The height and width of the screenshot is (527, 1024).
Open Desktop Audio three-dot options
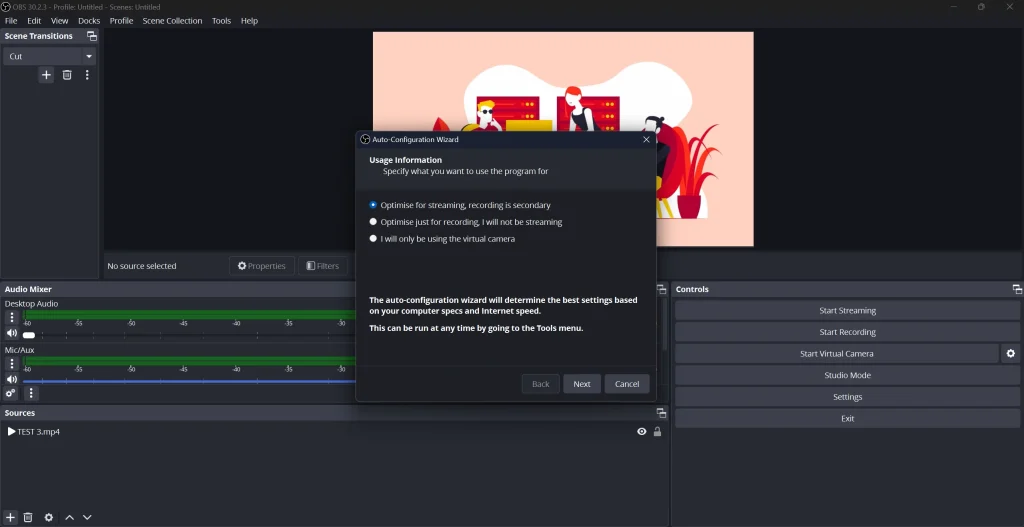coord(11,317)
